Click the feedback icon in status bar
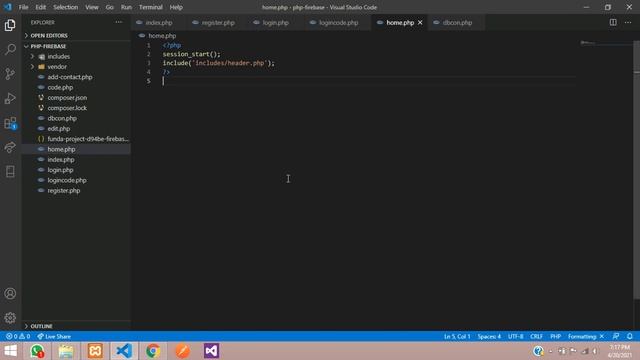The width and height of the screenshot is (640, 360). (x=616, y=336)
